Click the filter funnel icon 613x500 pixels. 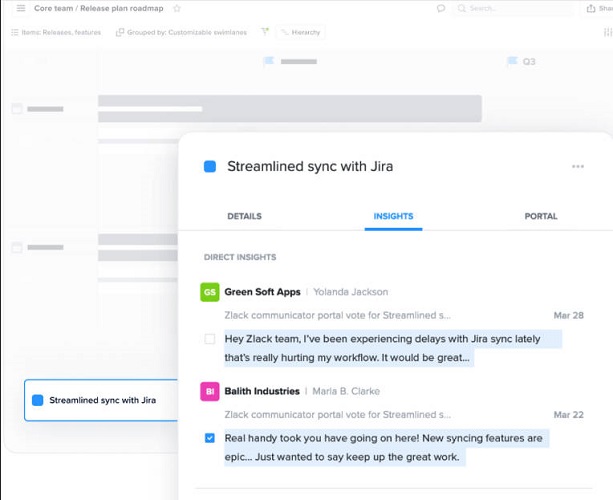tap(265, 31)
